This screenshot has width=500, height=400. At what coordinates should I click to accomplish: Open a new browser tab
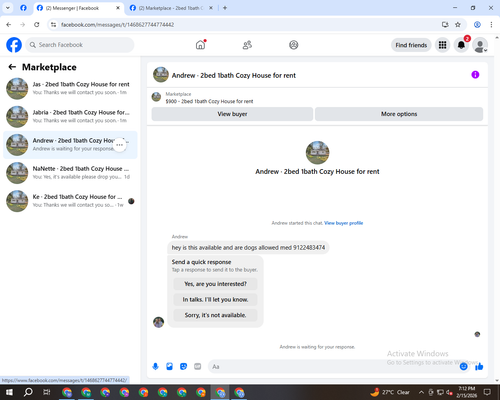coord(225,8)
